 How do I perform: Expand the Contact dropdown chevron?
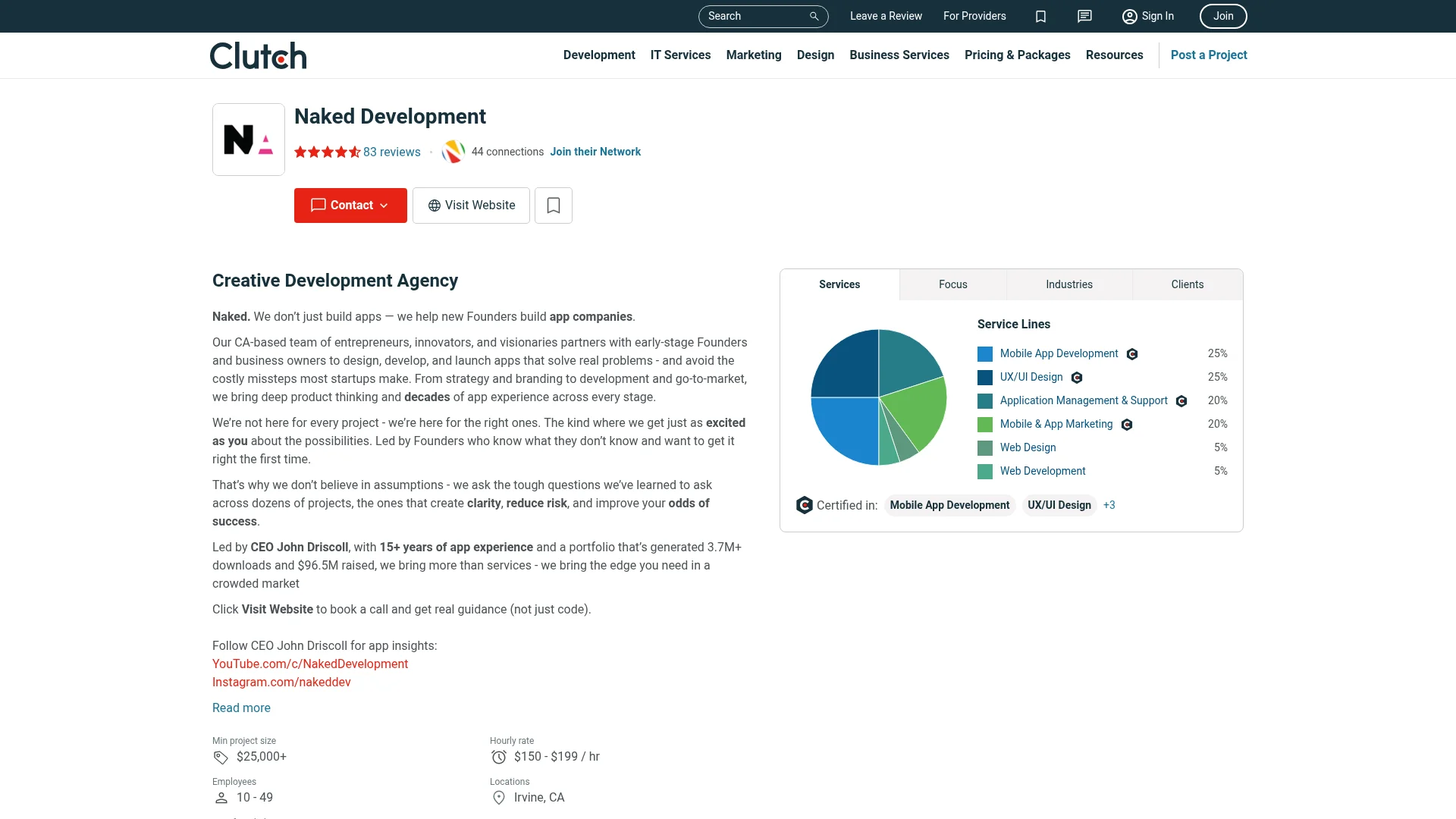coord(384,206)
